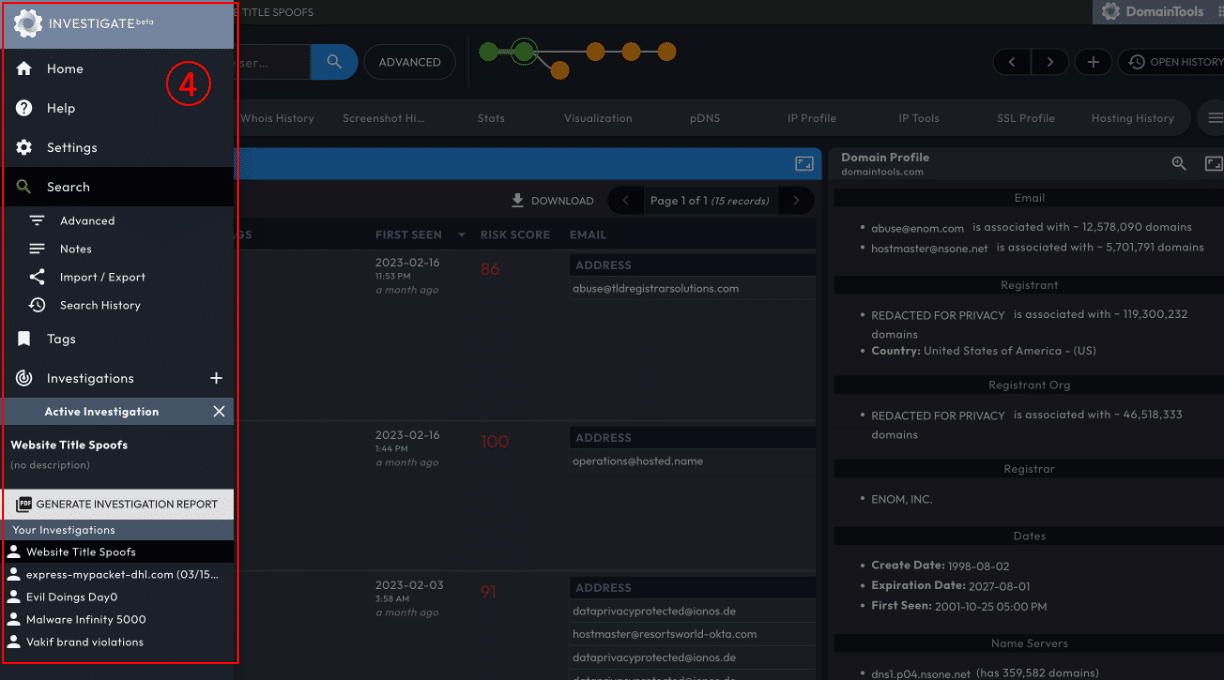Screen dimensions: 1224x680
Task: Click the blue search magnifier button
Action: click(x=334, y=62)
